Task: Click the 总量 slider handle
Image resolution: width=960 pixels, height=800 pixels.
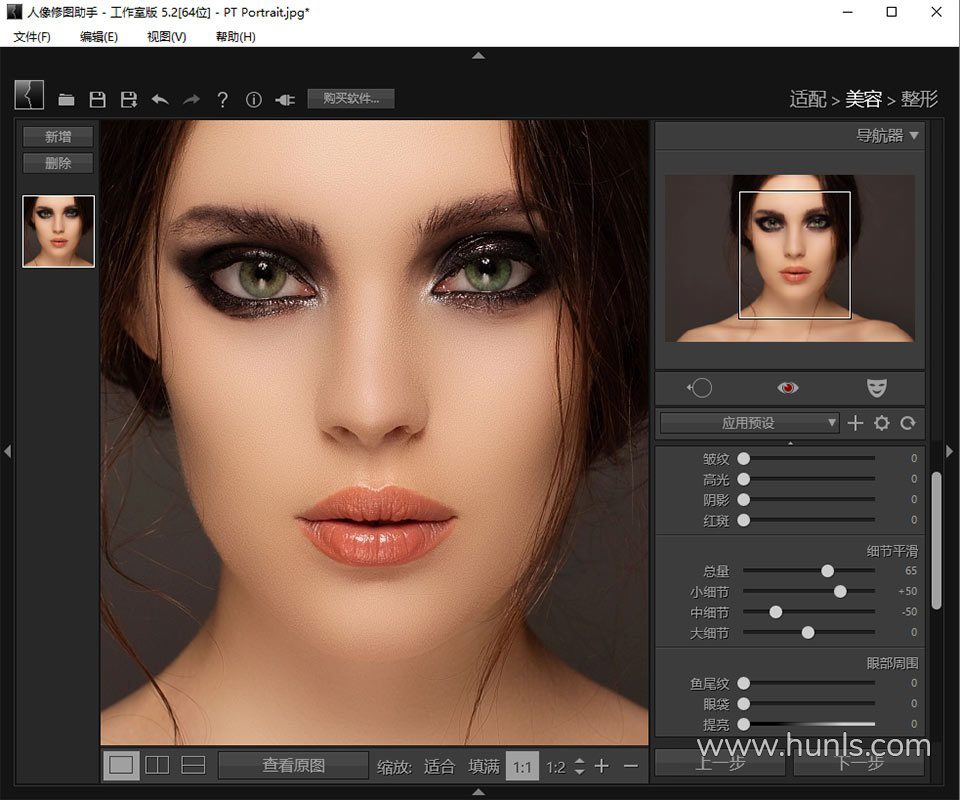Action: pos(827,571)
